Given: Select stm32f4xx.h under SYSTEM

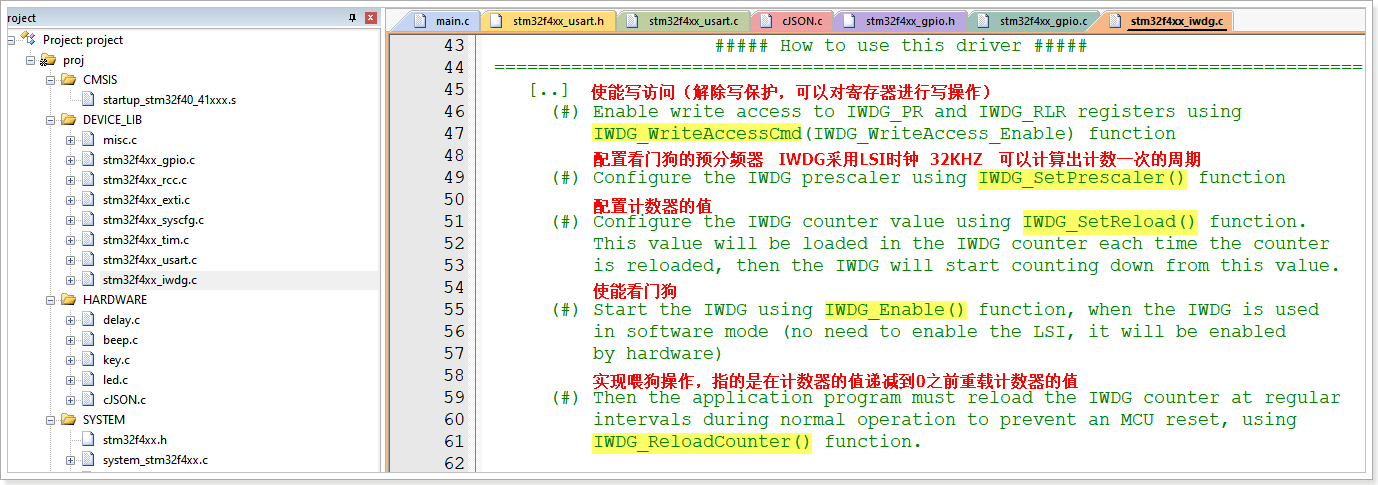Looking at the screenshot, I should [x=134, y=440].
